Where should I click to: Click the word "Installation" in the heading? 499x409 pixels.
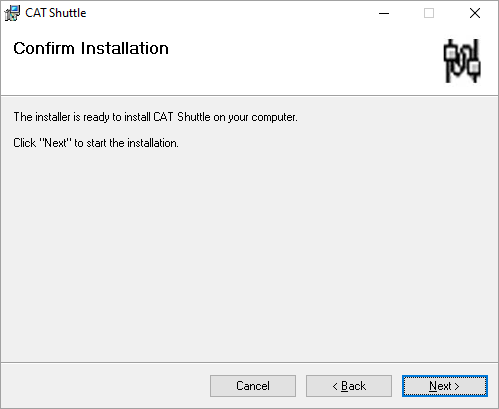(x=125, y=48)
